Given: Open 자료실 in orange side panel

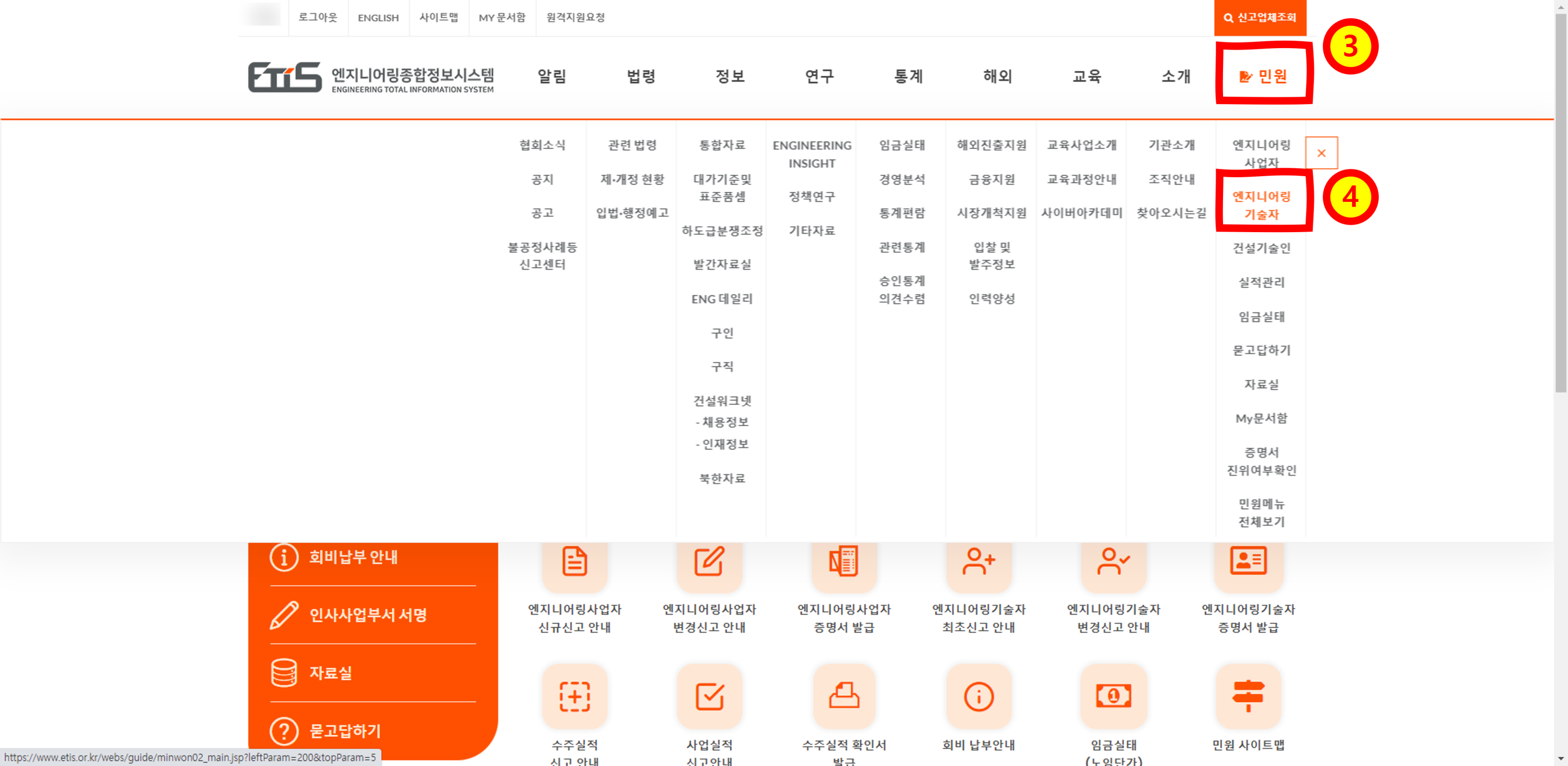Looking at the screenshot, I should pos(330,673).
